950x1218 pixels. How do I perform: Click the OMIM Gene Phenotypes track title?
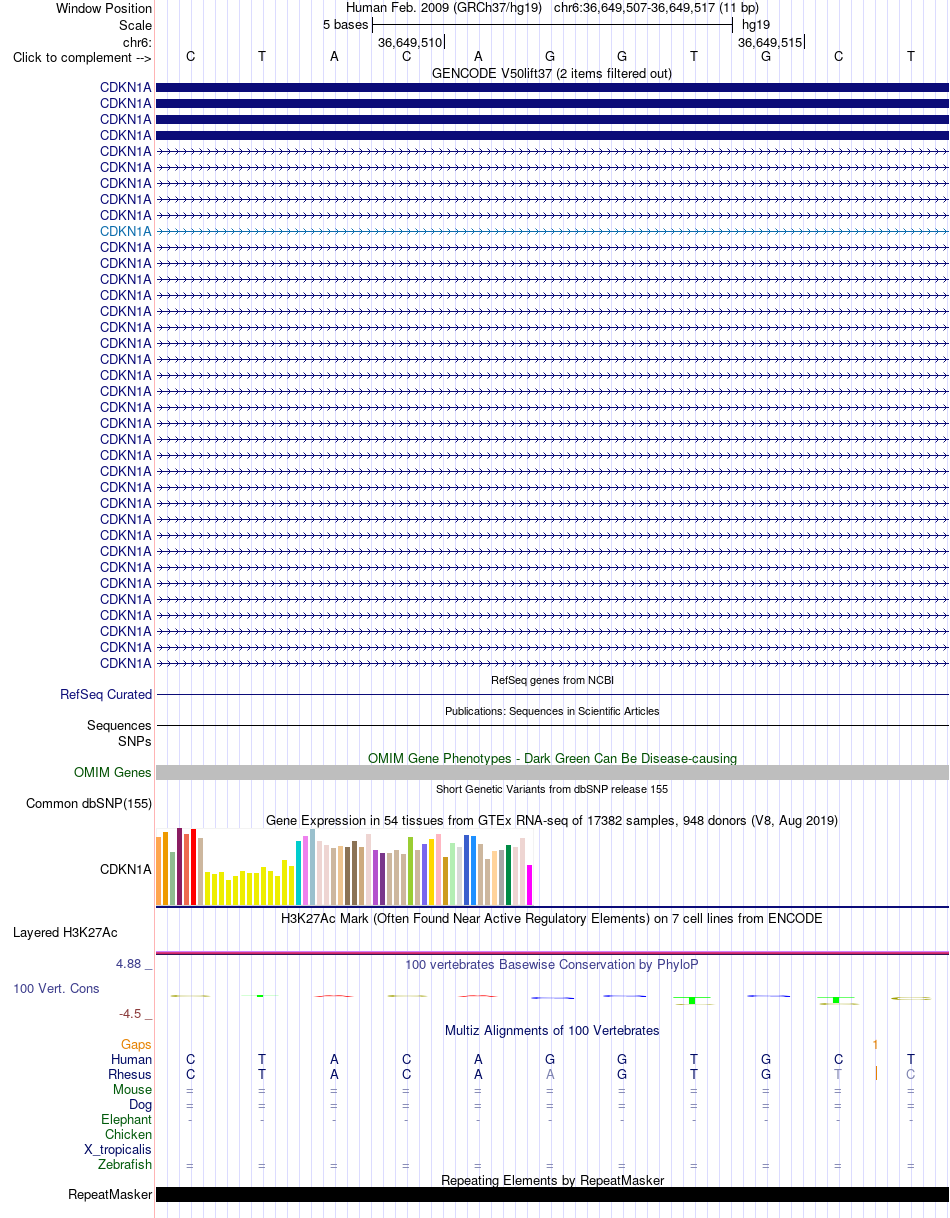click(x=552, y=758)
